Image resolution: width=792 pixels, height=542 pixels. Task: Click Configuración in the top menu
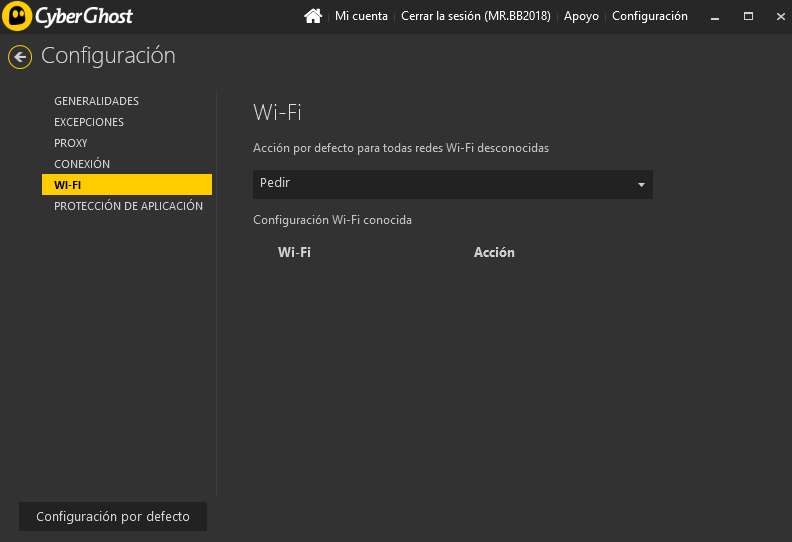649,16
